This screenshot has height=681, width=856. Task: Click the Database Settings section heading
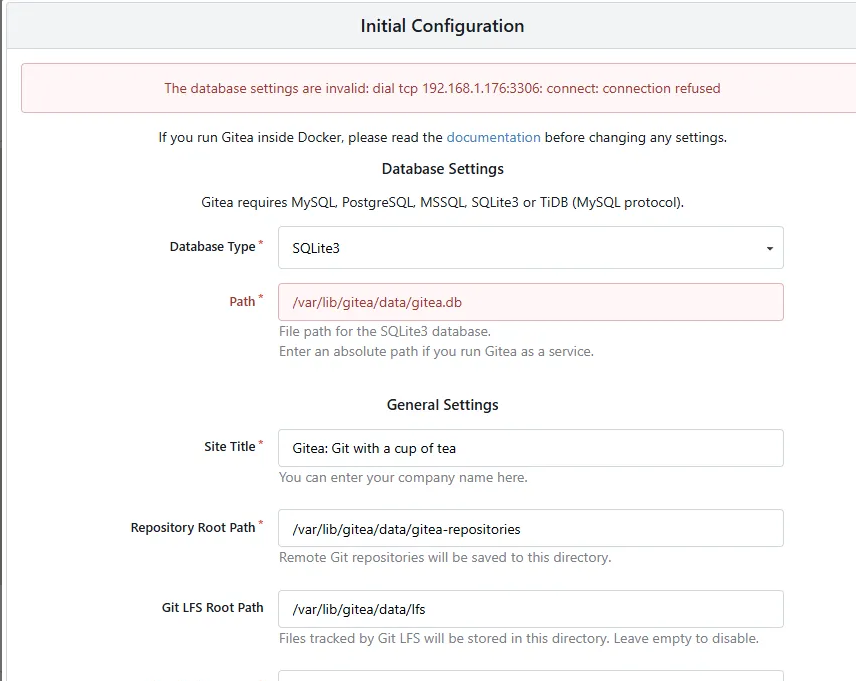tap(442, 169)
